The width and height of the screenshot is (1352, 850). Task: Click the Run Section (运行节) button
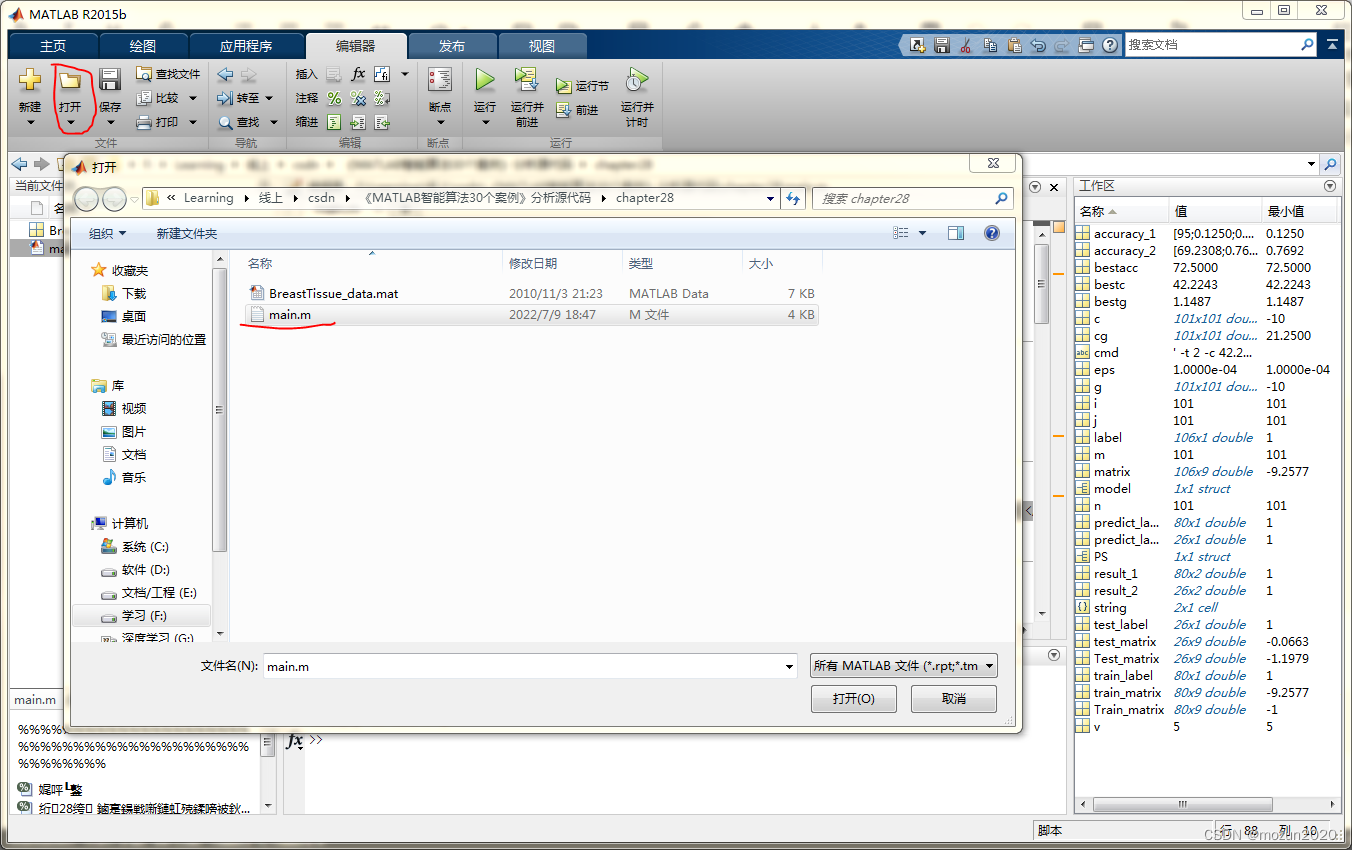(582, 86)
